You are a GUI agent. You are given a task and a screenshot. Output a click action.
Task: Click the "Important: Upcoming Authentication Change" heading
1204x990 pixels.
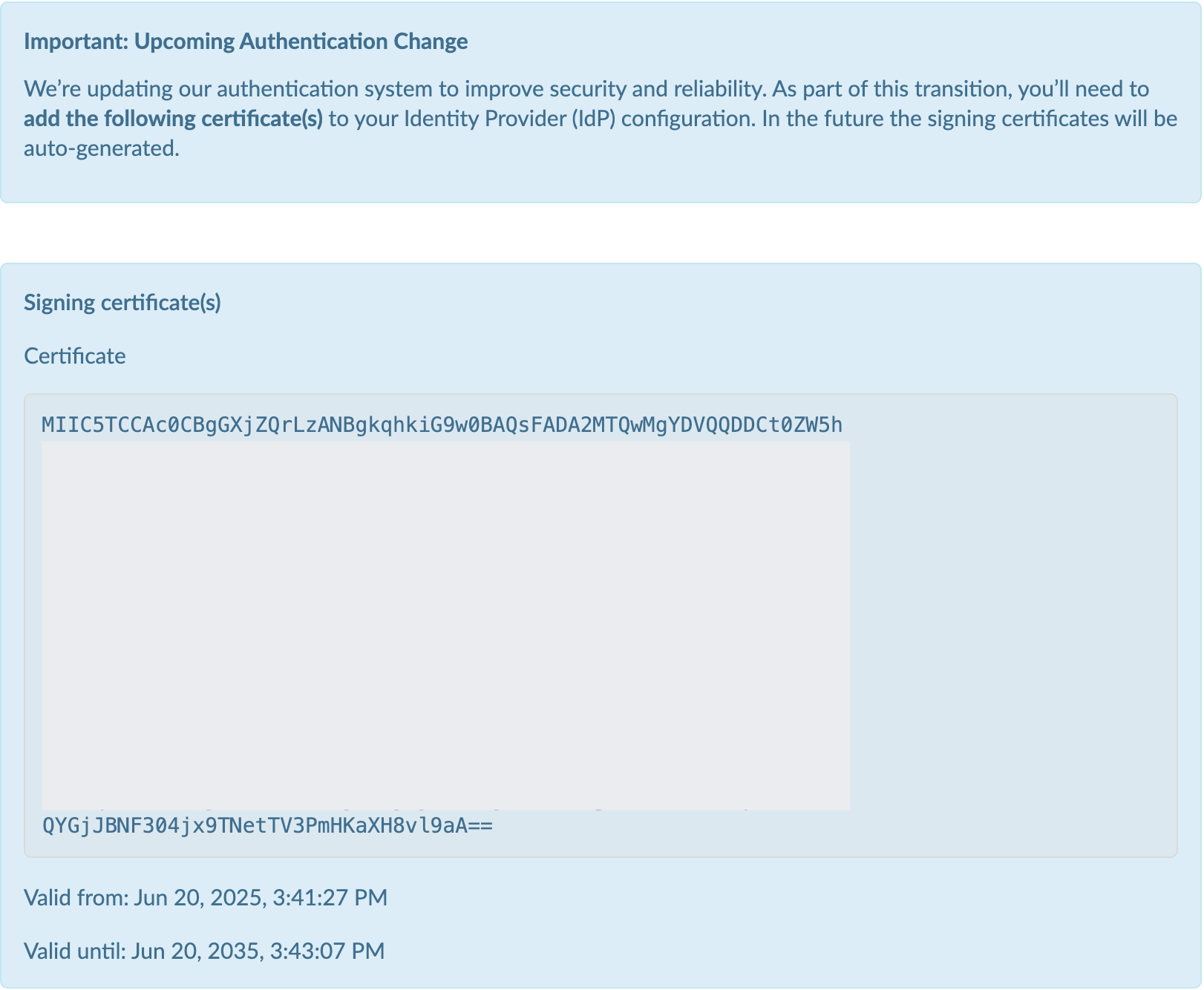pyautogui.click(x=246, y=42)
